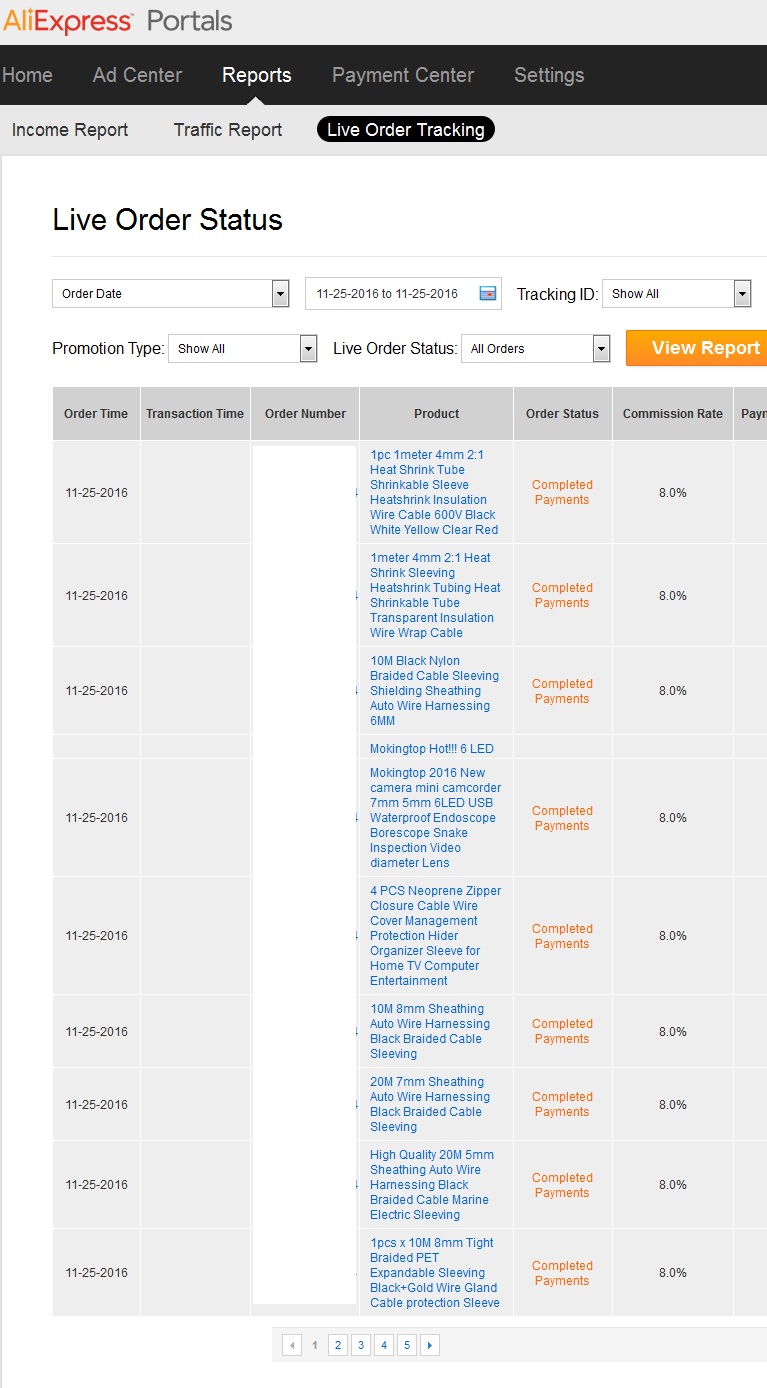Click the Live Order Status page heading
This screenshot has height=1388, width=767.
click(x=168, y=220)
